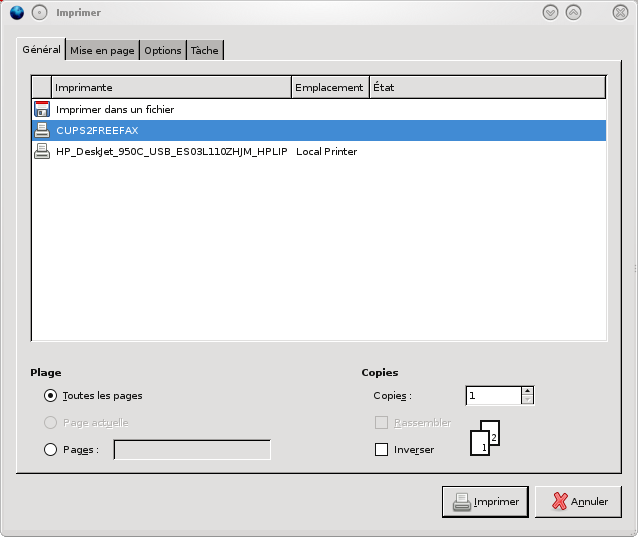Switch to the Mise en page tab
638x537 pixels.
pos(102,50)
